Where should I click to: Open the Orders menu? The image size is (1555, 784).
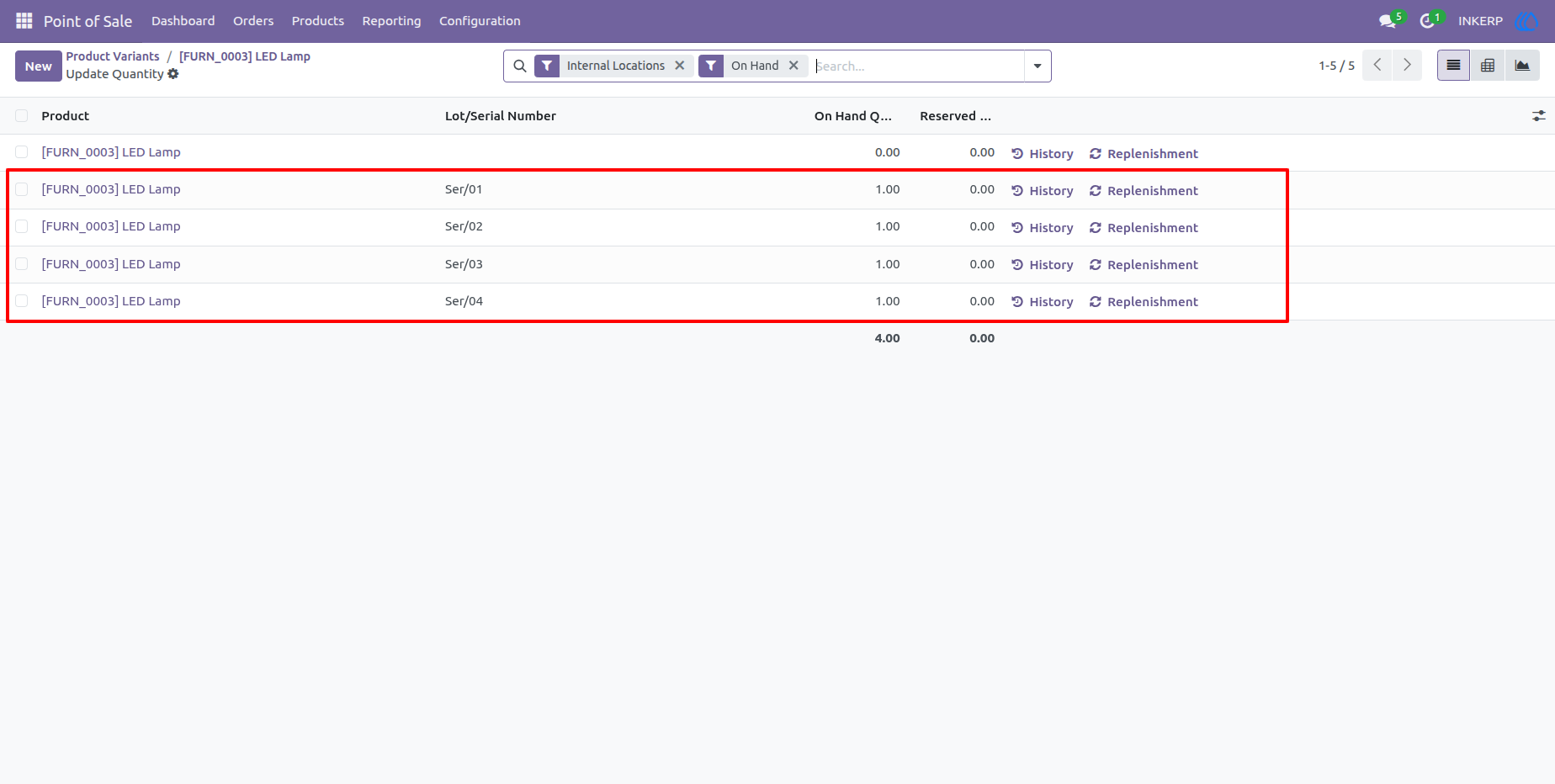click(253, 21)
